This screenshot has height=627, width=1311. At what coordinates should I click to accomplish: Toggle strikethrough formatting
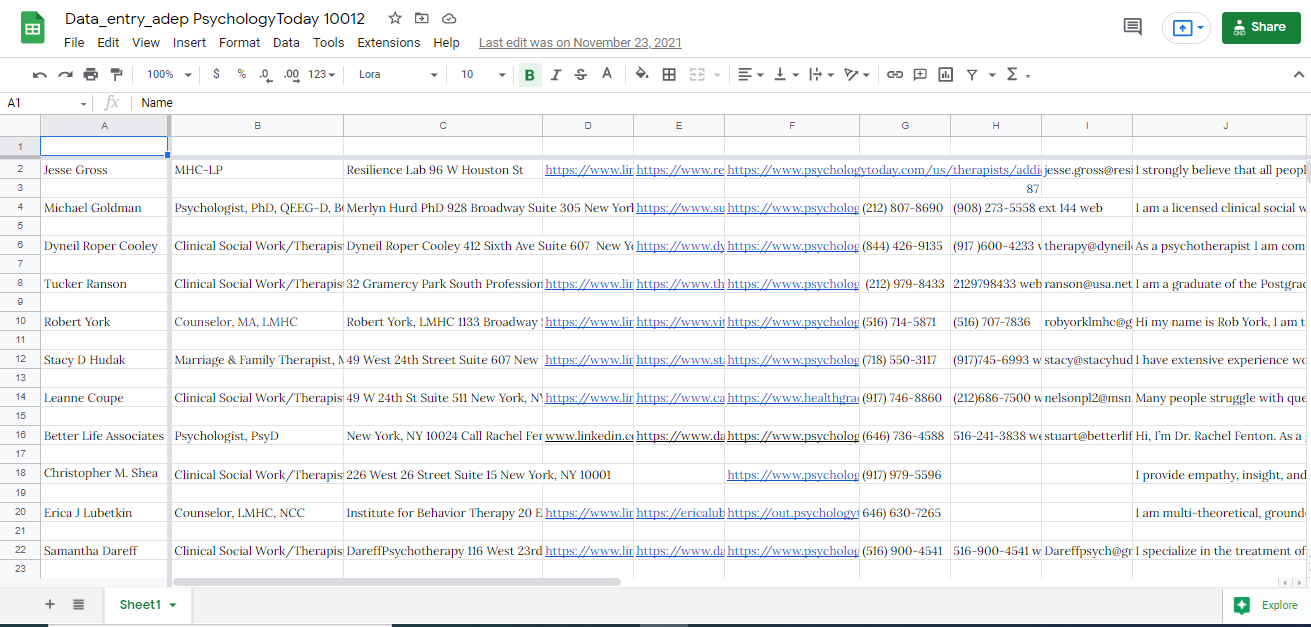(579, 74)
